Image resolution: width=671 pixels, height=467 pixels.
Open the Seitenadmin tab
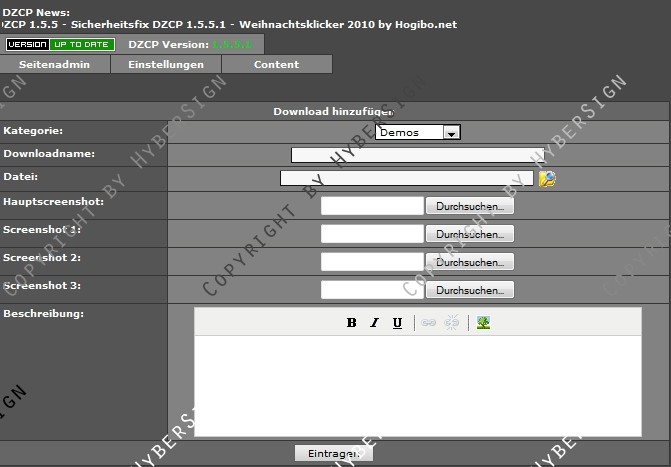coord(54,64)
